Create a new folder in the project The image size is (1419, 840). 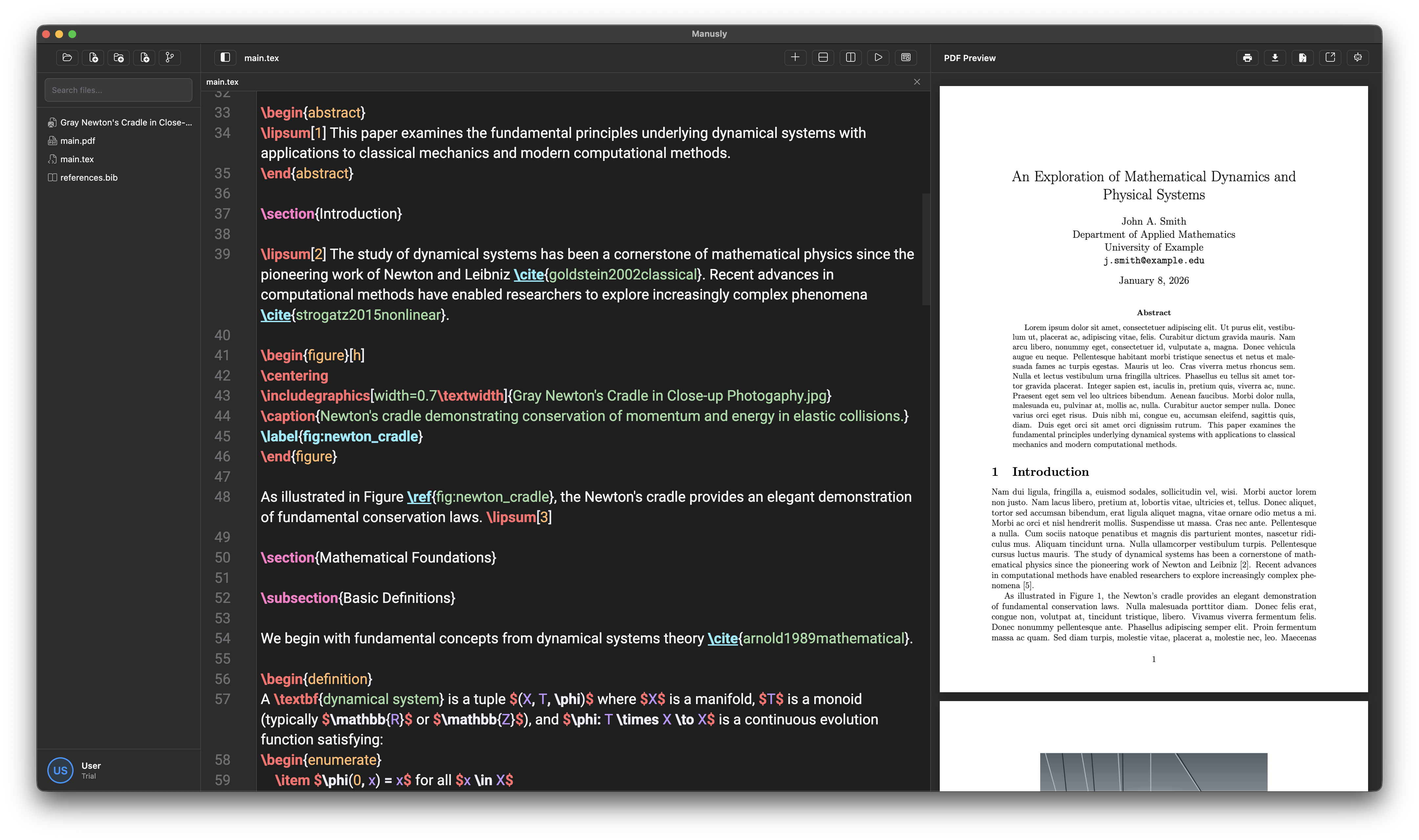pyautogui.click(x=118, y=57)
